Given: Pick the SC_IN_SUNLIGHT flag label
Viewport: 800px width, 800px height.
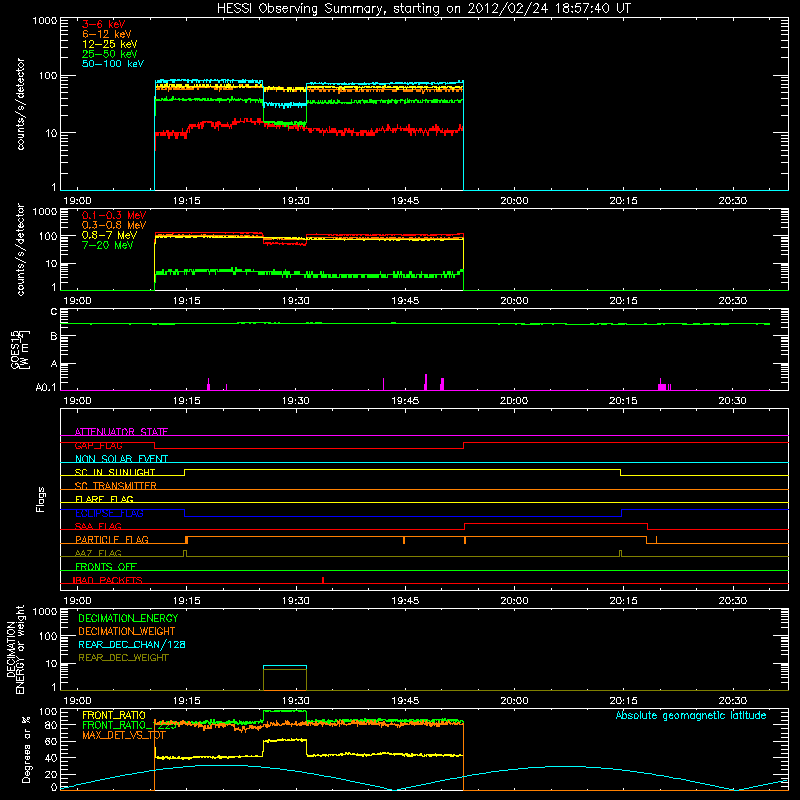Looking at the screenshot, I should 115,472.
